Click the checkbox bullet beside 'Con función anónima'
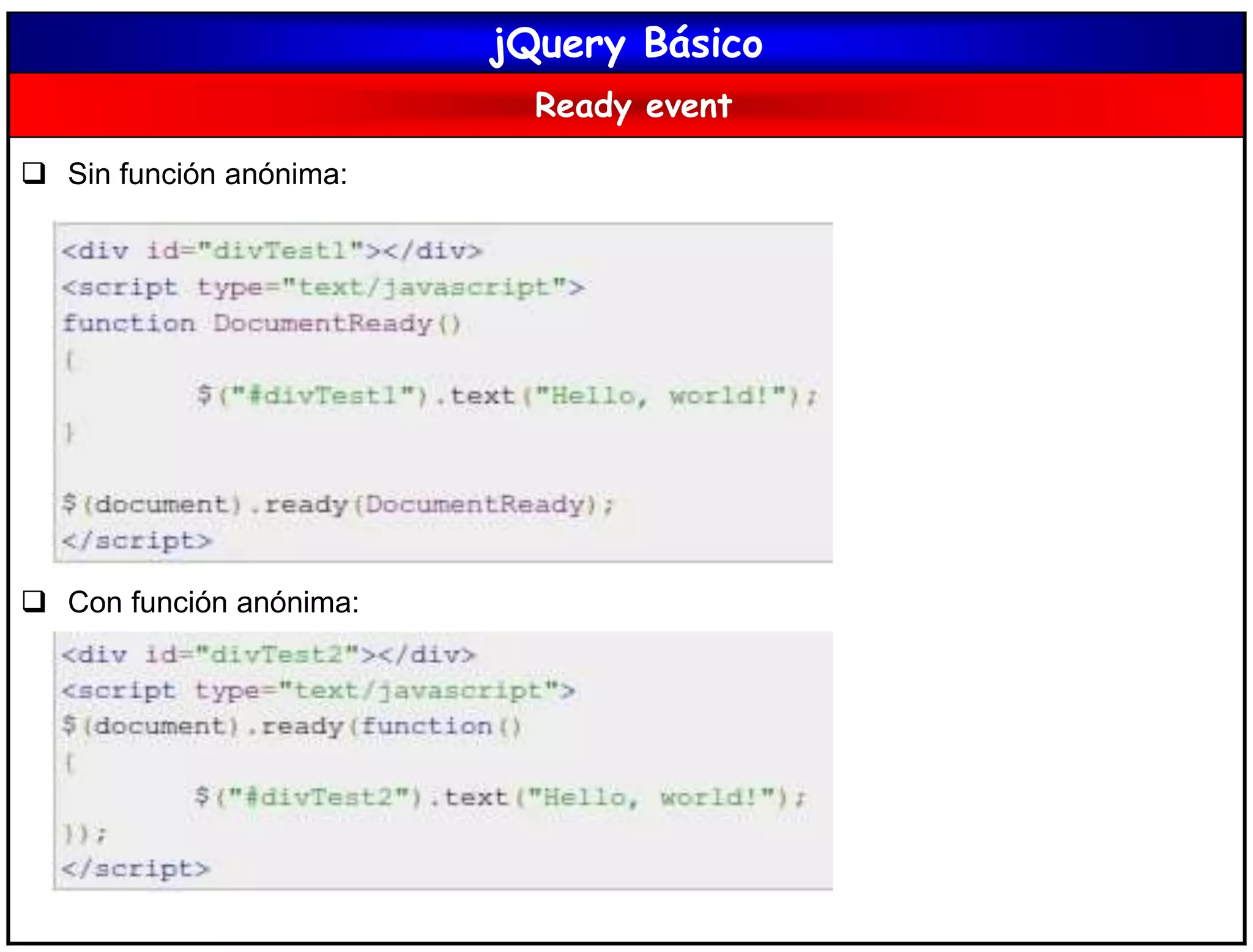This screenshot has width=1253, height=952. click(34, 601)
